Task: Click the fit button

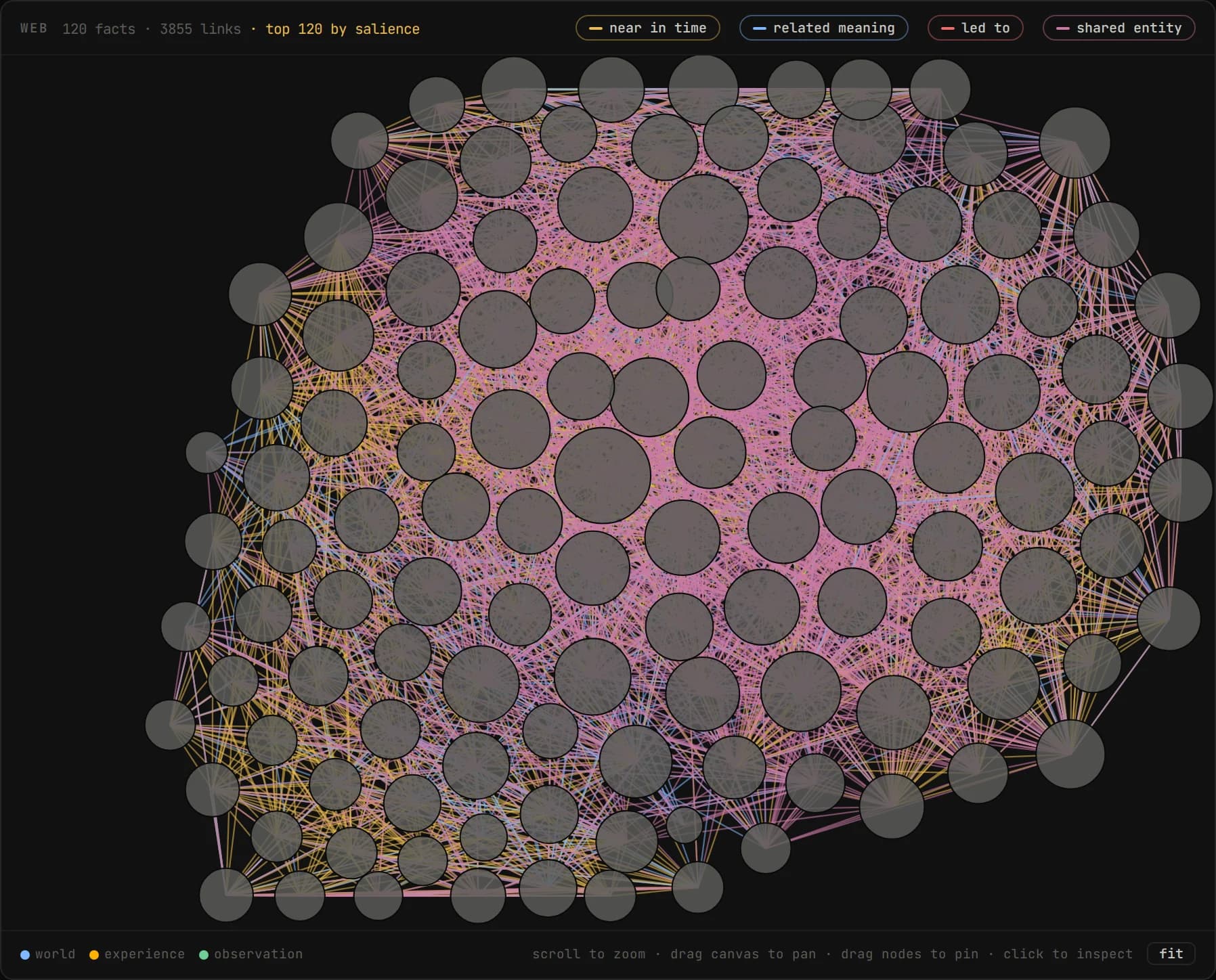Action: [x=1171, y=954]
